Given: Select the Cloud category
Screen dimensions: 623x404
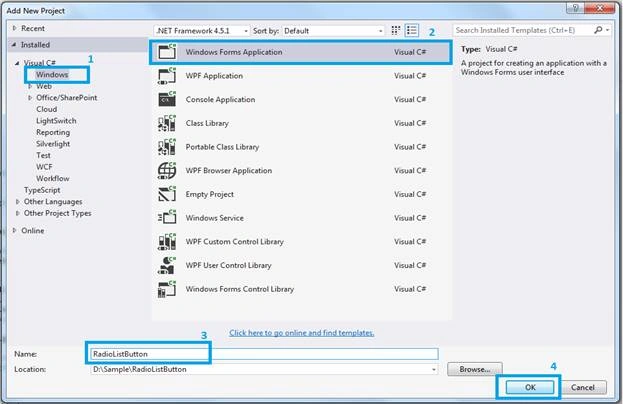Looking at the screenshot, I should (x=46, y=109).
